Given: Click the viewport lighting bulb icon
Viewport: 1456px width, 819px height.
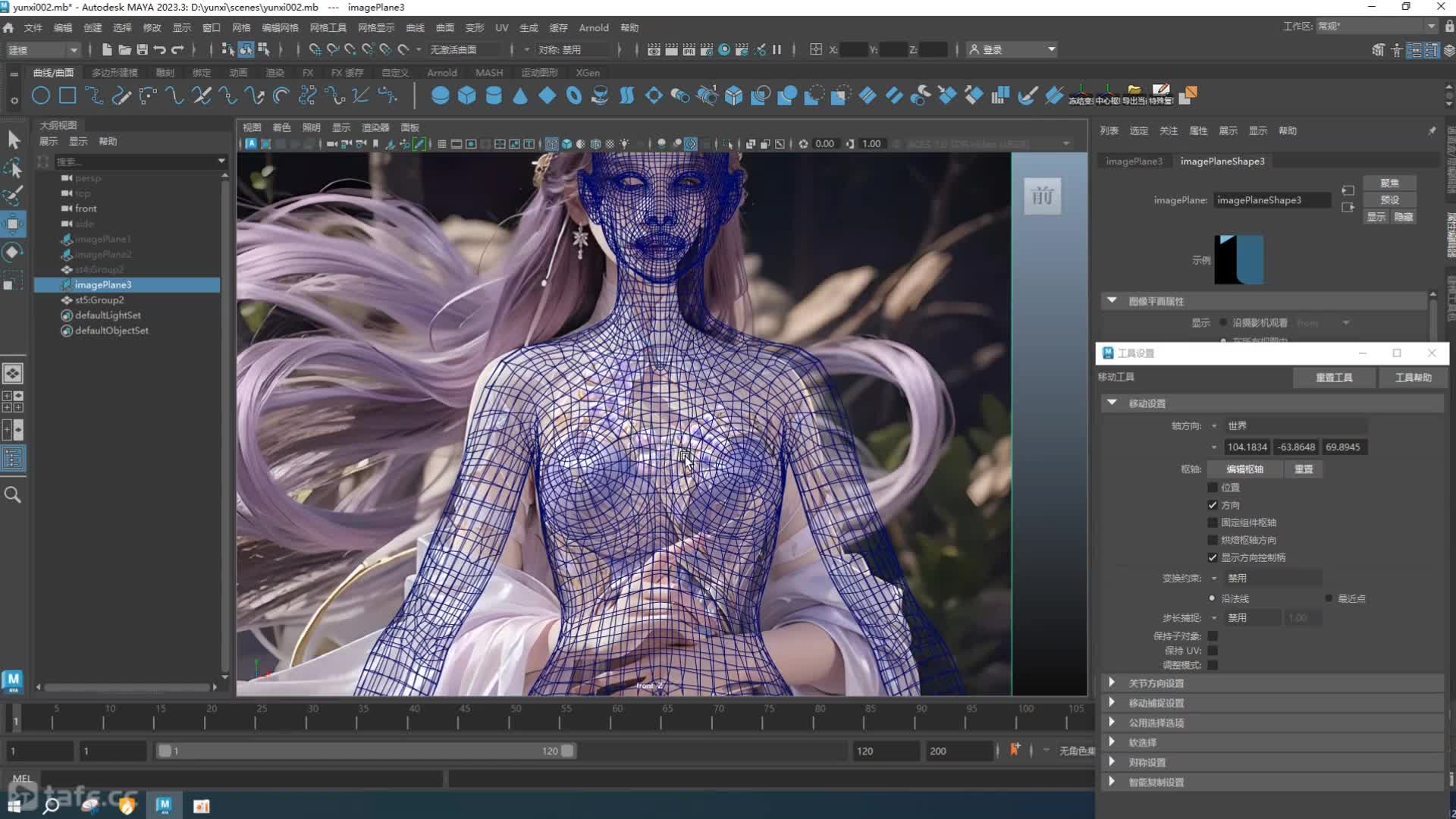Looking at the screenshot, I should tap(624, 143).
